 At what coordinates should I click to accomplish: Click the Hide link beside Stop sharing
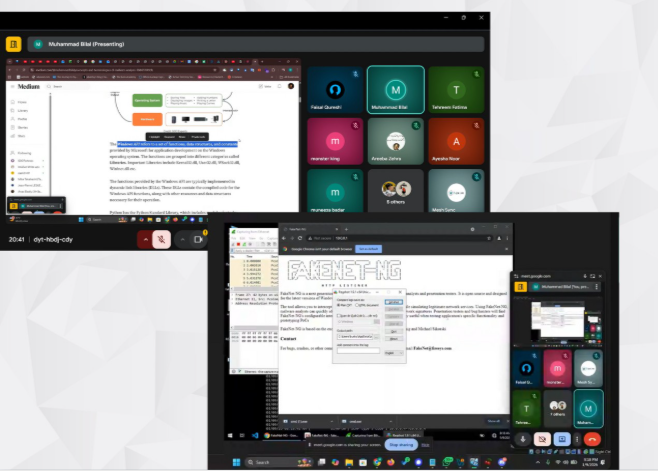click(425, 445)
